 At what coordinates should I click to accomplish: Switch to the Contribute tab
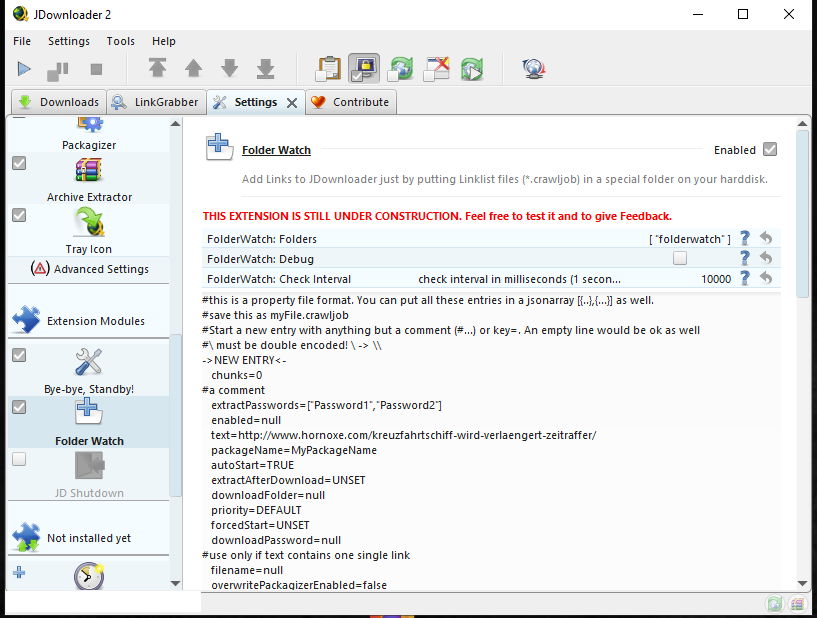351,102
